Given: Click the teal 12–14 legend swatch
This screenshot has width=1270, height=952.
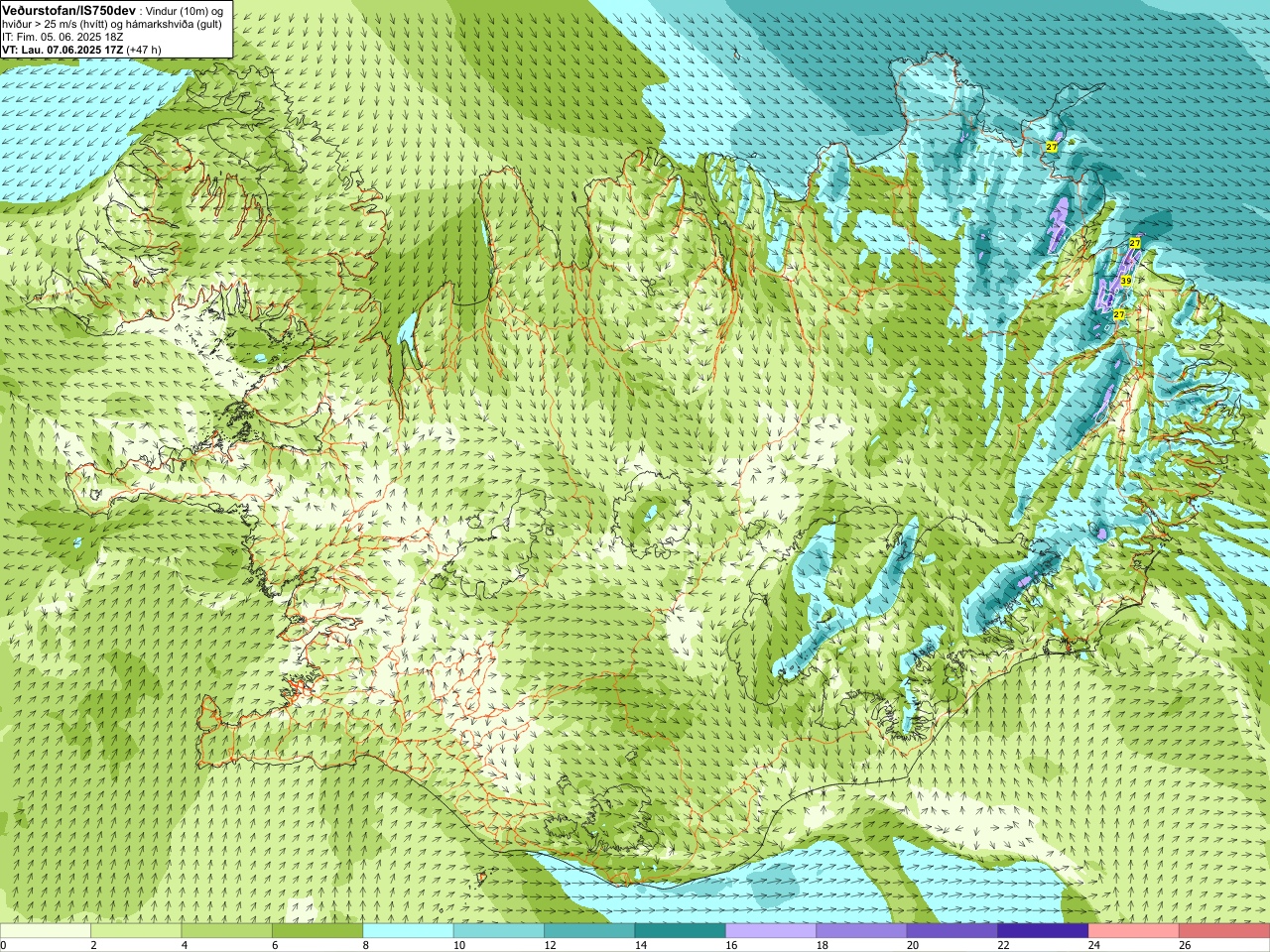Looking at the screenshot, I should (589, 931).
